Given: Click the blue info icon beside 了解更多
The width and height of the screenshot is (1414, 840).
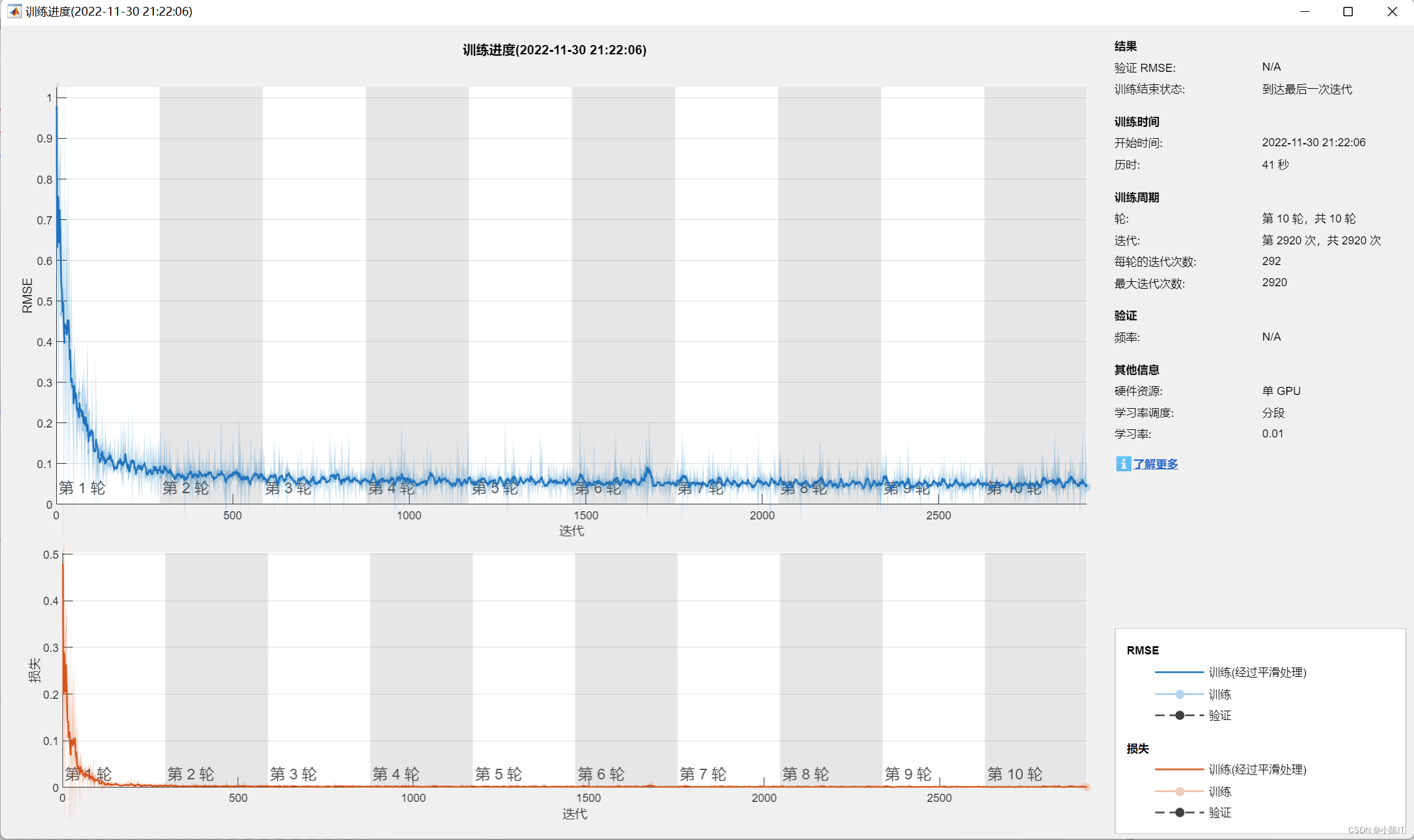Looking at the screenshot, I should 1123,464.
